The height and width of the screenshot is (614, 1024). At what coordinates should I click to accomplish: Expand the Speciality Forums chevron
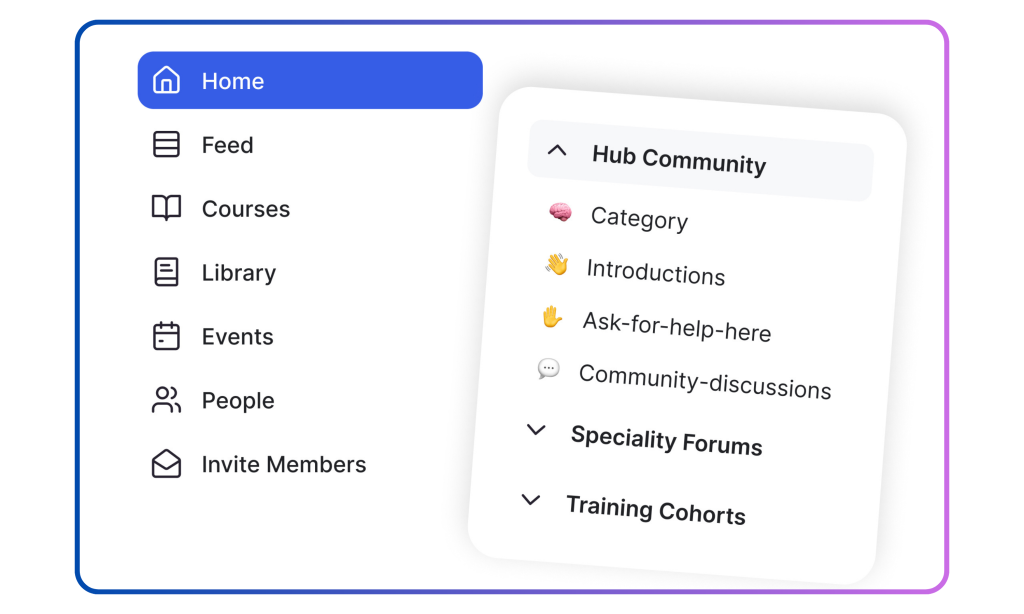pyautogui.click(x=536, y=430)
